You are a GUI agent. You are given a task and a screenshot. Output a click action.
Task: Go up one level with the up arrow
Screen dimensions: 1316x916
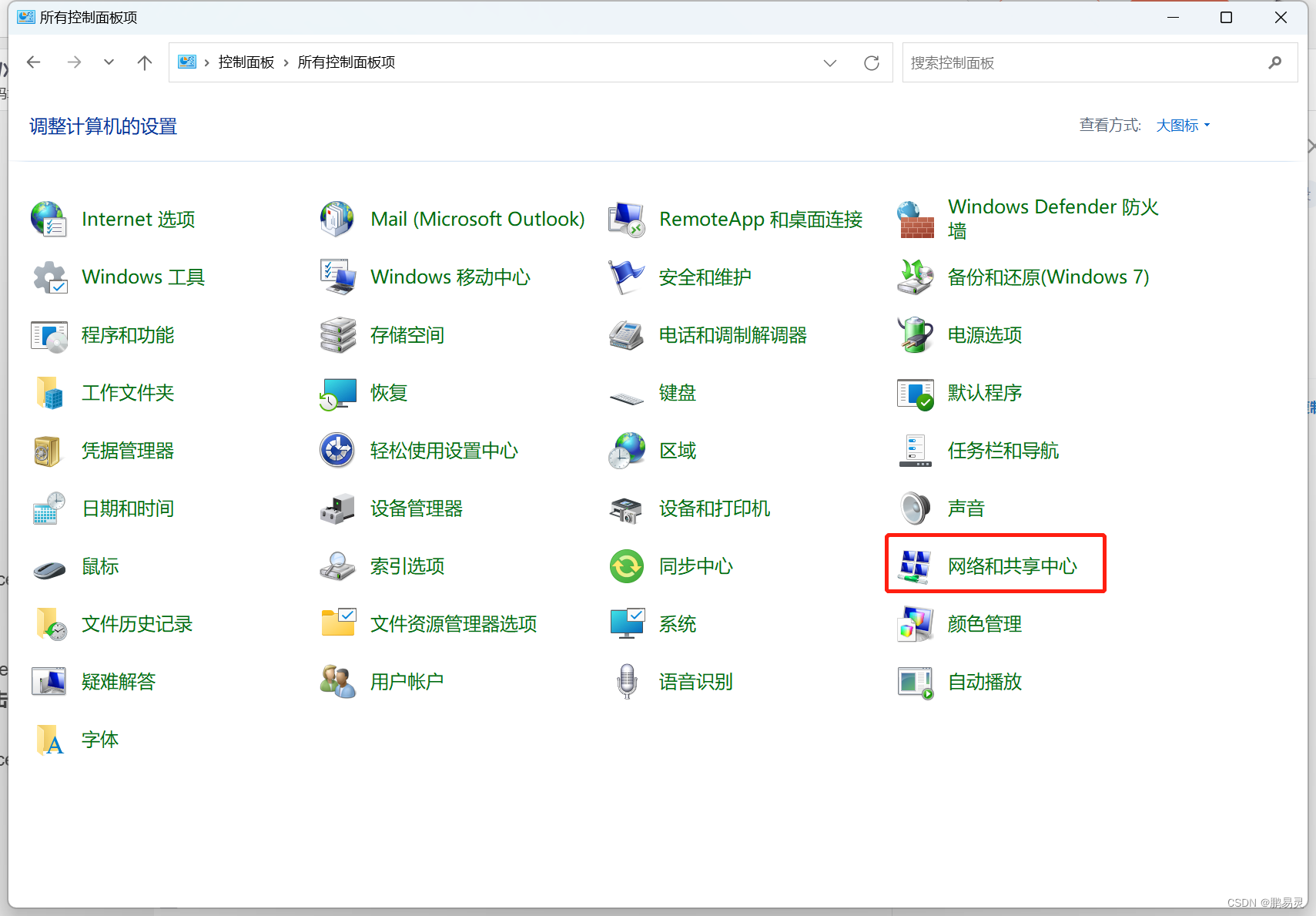tap(144, 62)
